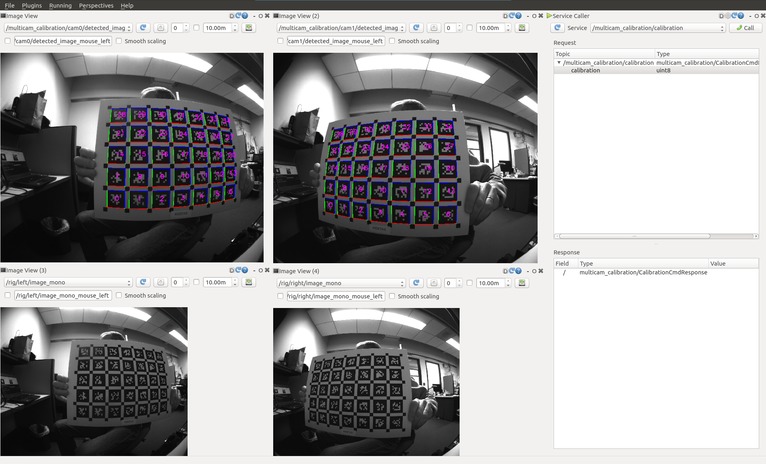Viewport: 766px width, 464px height.
Task: Open cam0 detected_image topic dropdown
Action: click(68, 28)
